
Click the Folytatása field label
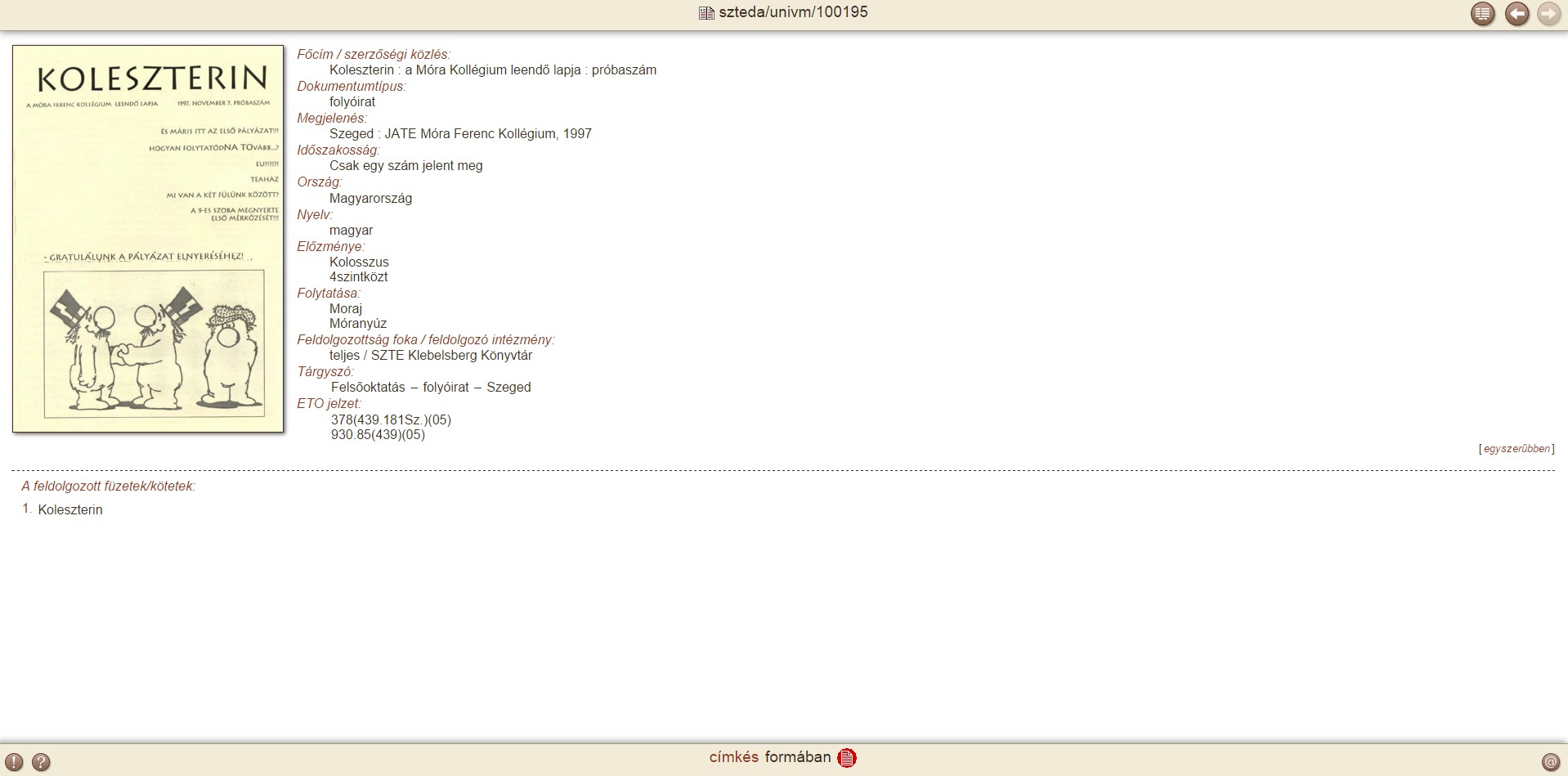(329, 294)
